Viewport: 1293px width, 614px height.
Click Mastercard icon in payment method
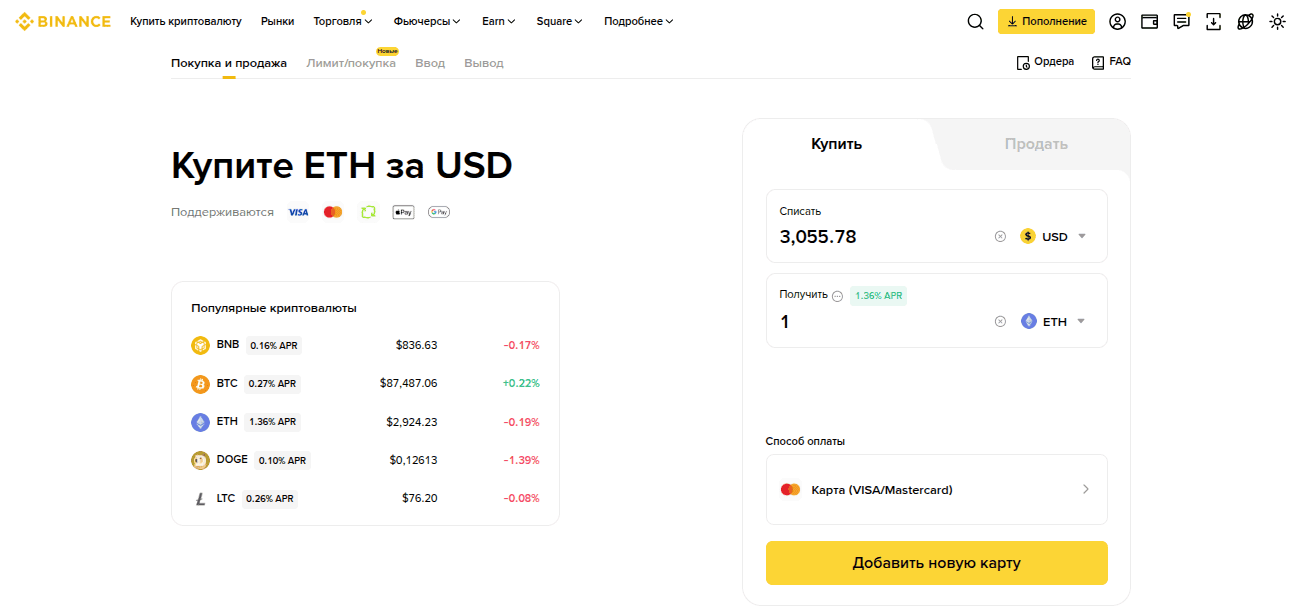click(790, 490)
